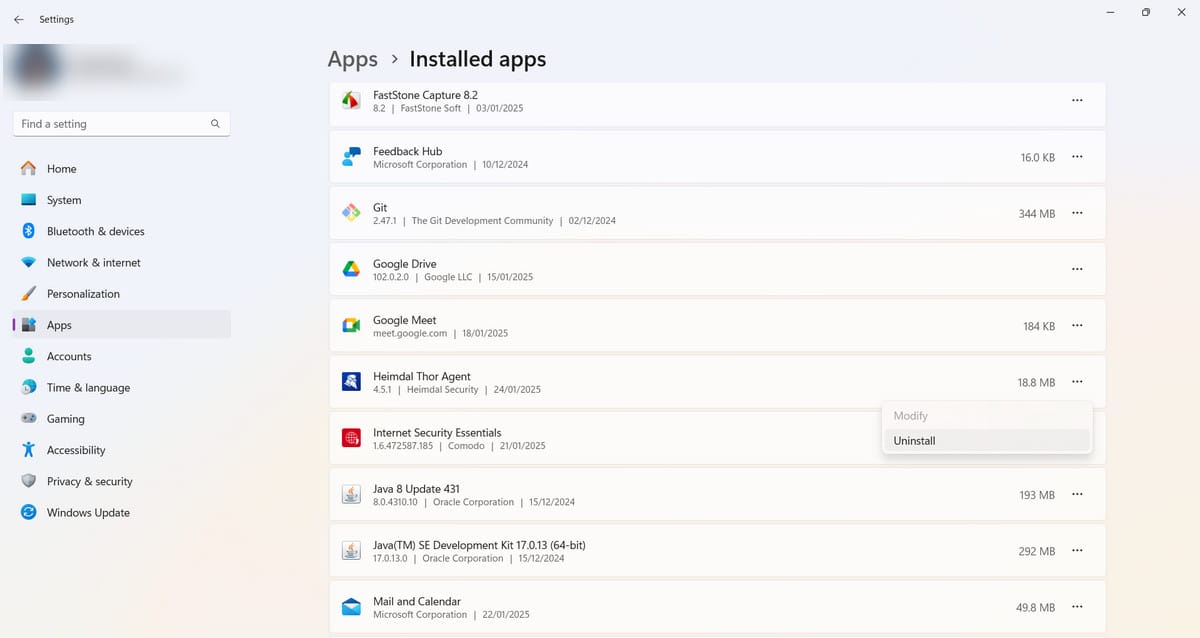Close the Settings window
The image size is (1200, 638).
(x=1181, y=12)
